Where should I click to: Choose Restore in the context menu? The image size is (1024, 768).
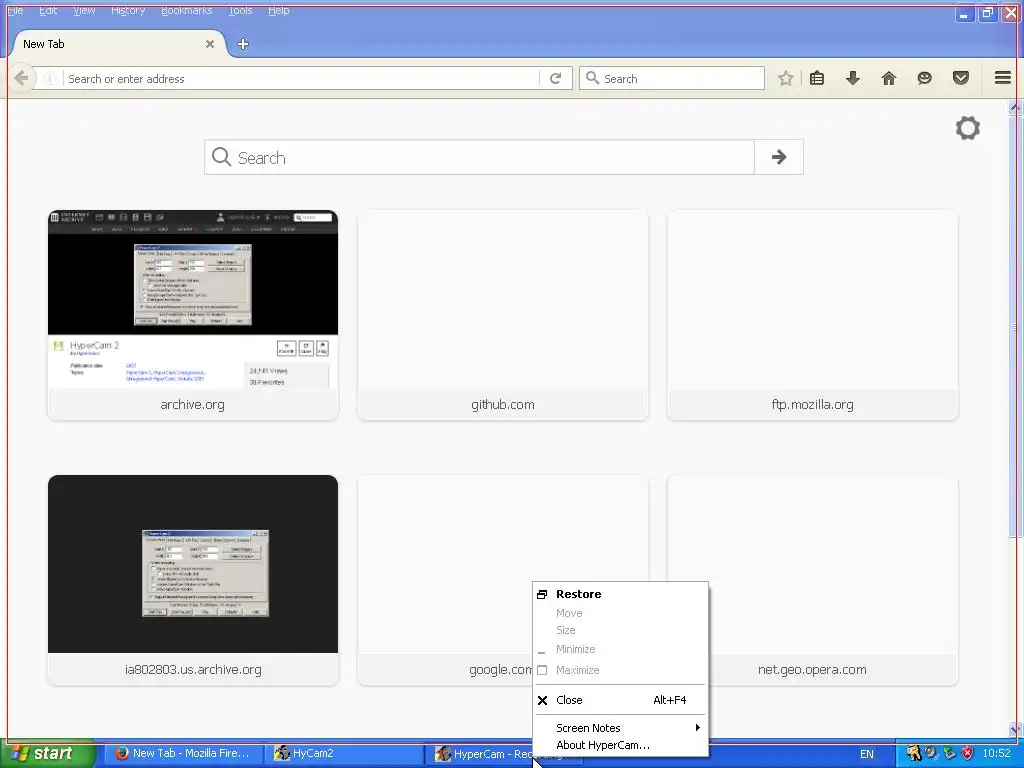[620, 594]
